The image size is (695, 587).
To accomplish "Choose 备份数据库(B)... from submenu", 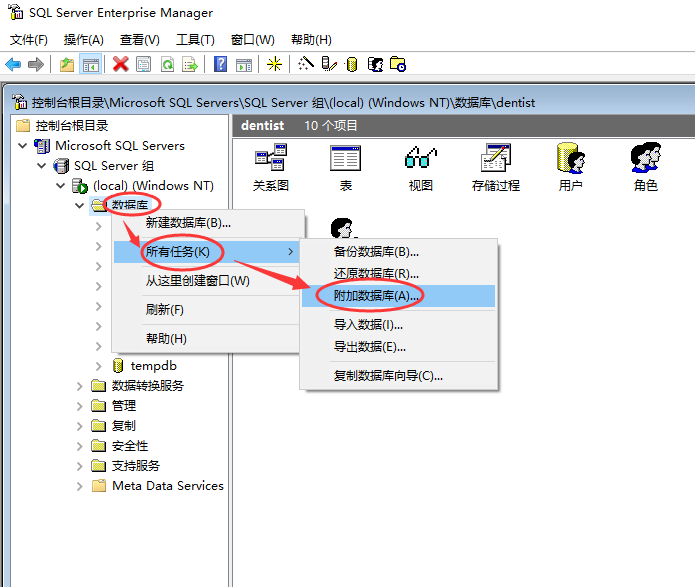I will coord(398,252).
